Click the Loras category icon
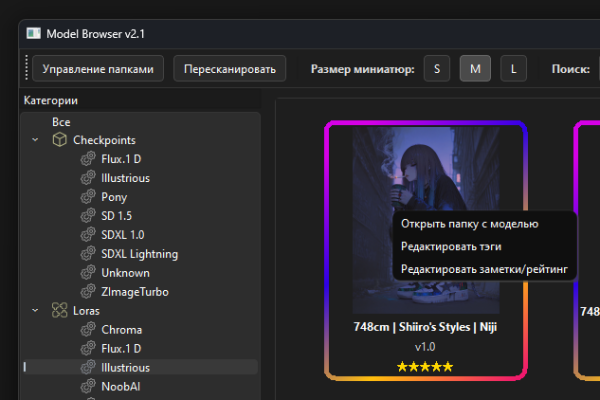600x400 pixels. pos(60,310)
